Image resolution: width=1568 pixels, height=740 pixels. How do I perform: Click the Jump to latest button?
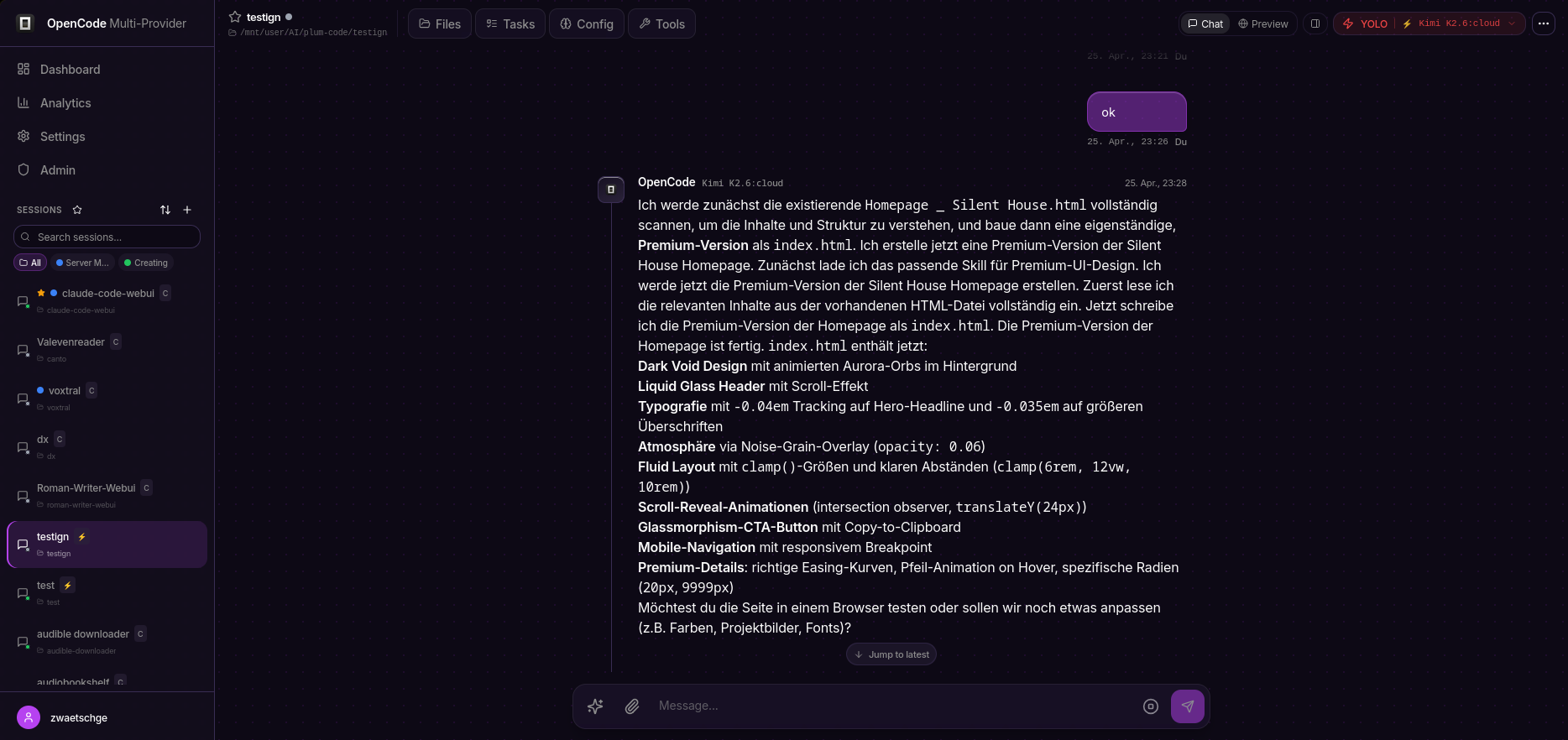click(x=891, y=654)
